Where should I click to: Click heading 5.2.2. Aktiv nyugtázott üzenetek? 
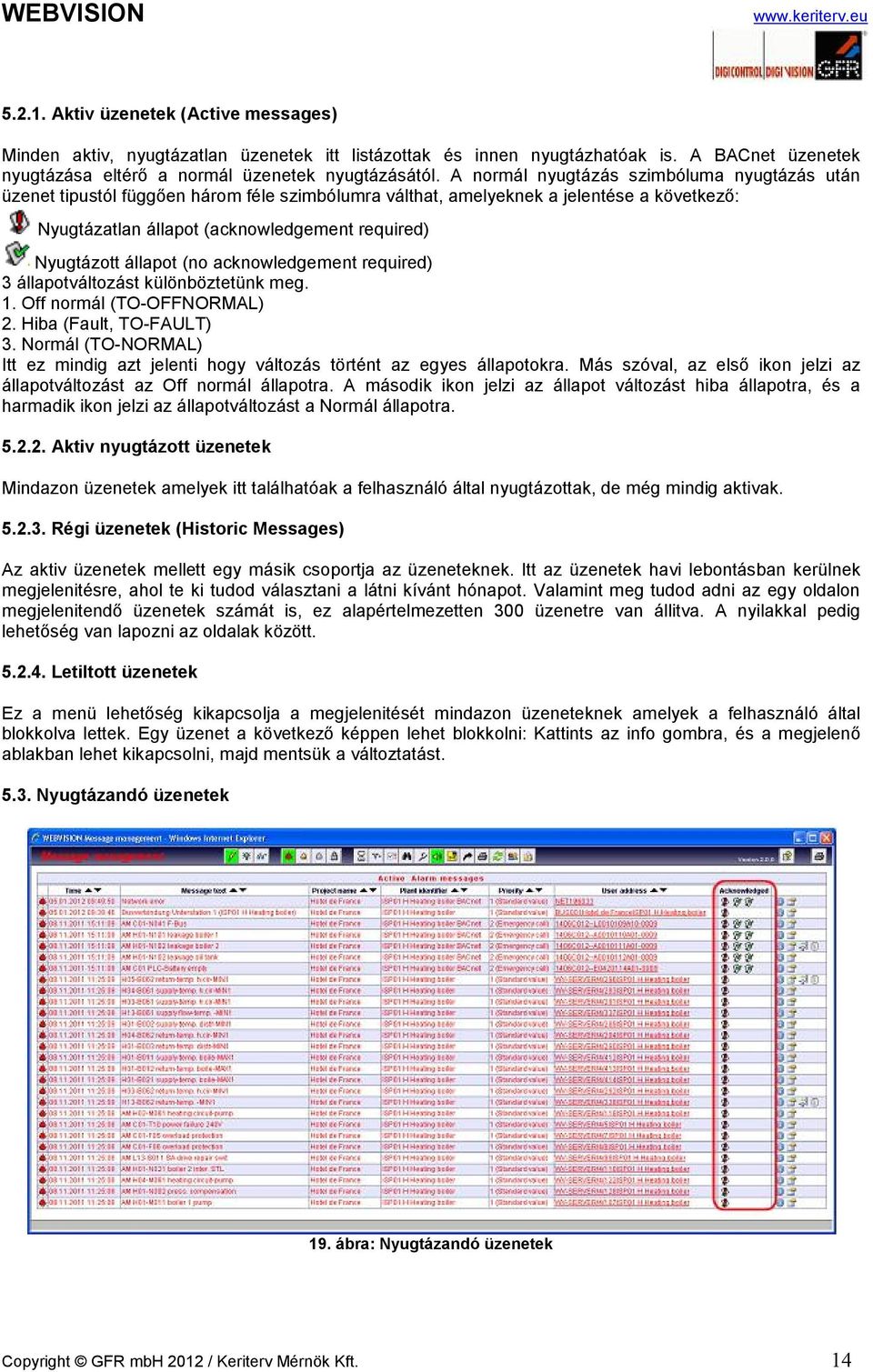pyautogui.click(x=136, y=446)
